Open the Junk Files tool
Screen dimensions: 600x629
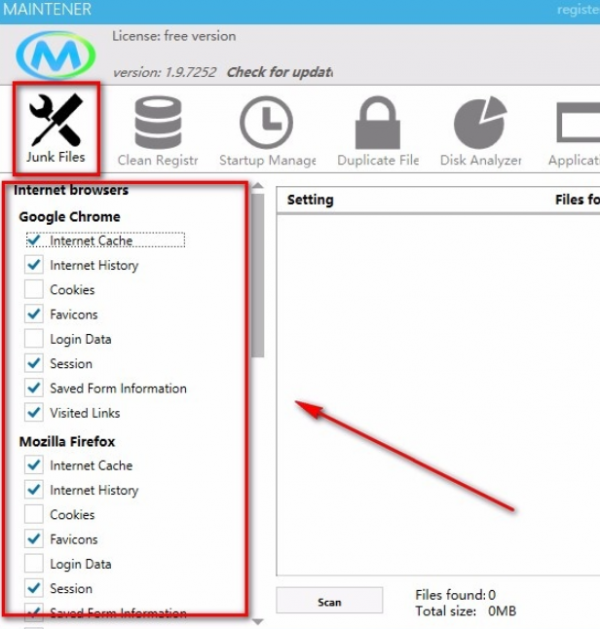[x=56, y=129]
